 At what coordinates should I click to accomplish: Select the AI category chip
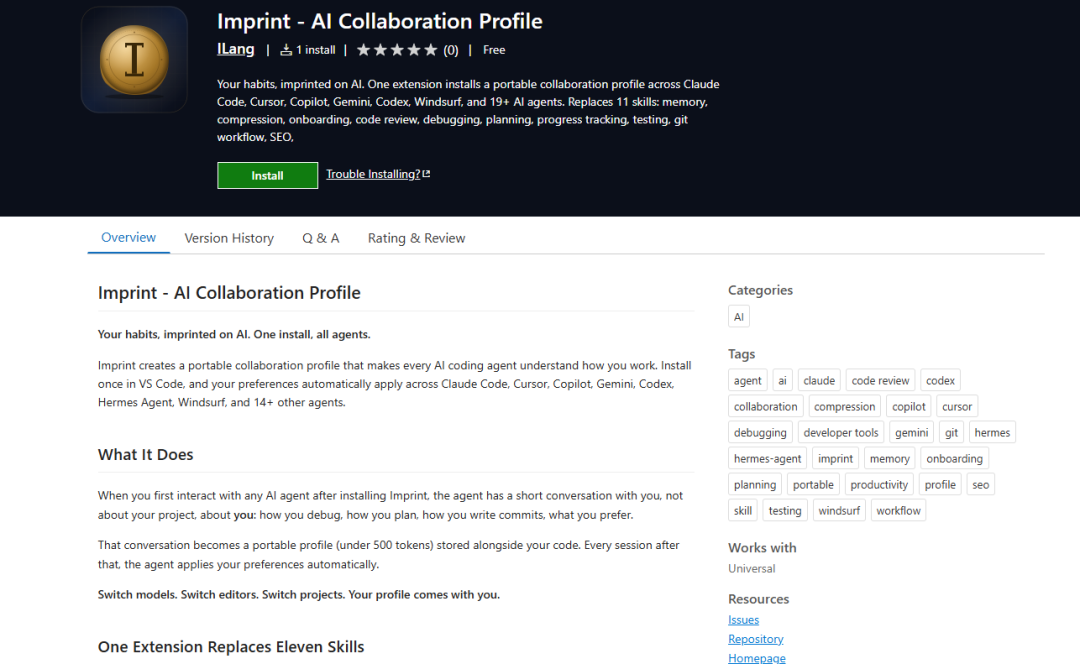tap(738, 317)
